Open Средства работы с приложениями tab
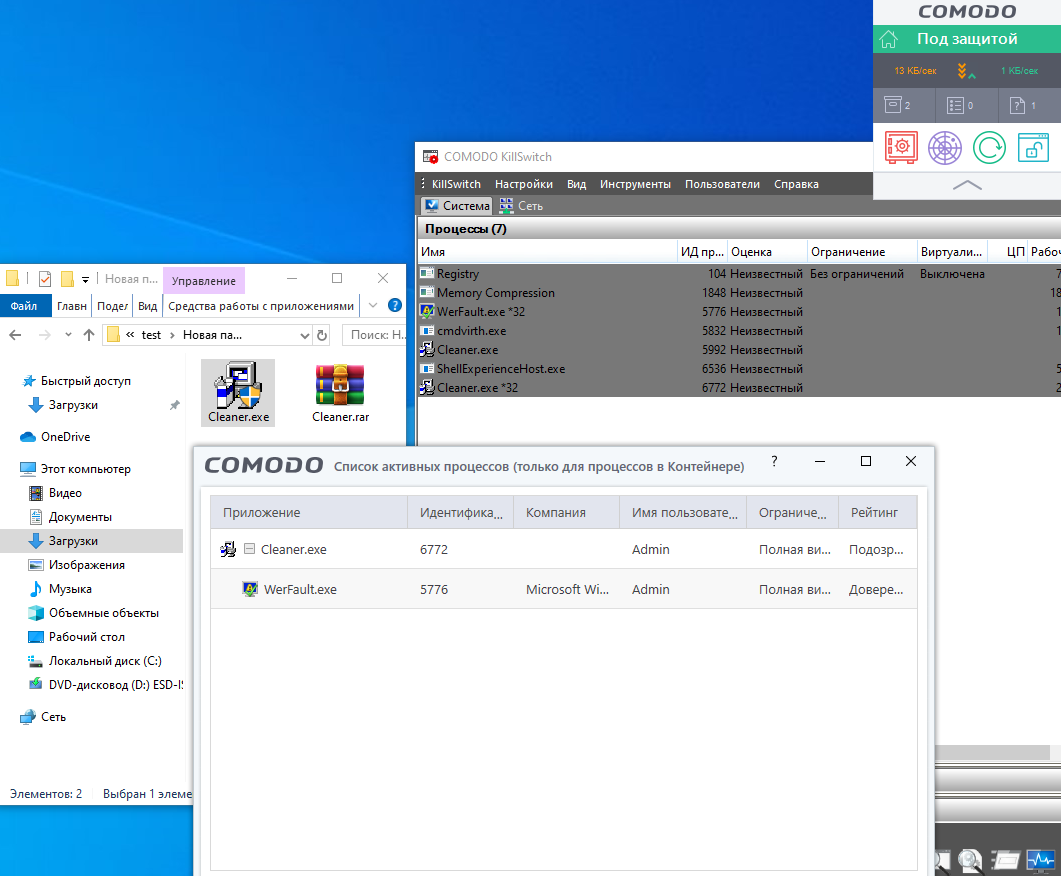Image resolution: width=1061 pixels, height=876 pixels. pos(261,306)
